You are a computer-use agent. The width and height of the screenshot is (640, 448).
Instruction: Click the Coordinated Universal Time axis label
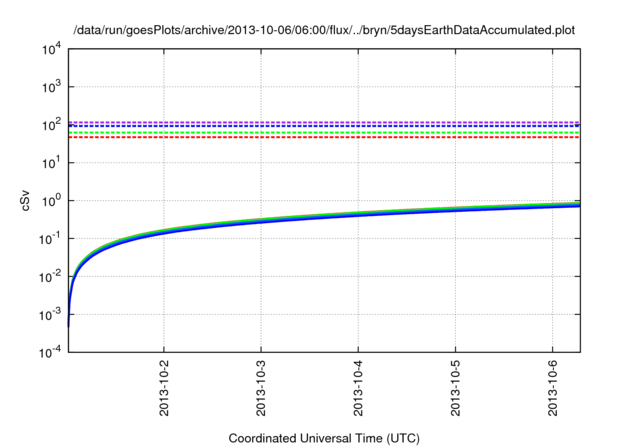pos(324,438)
